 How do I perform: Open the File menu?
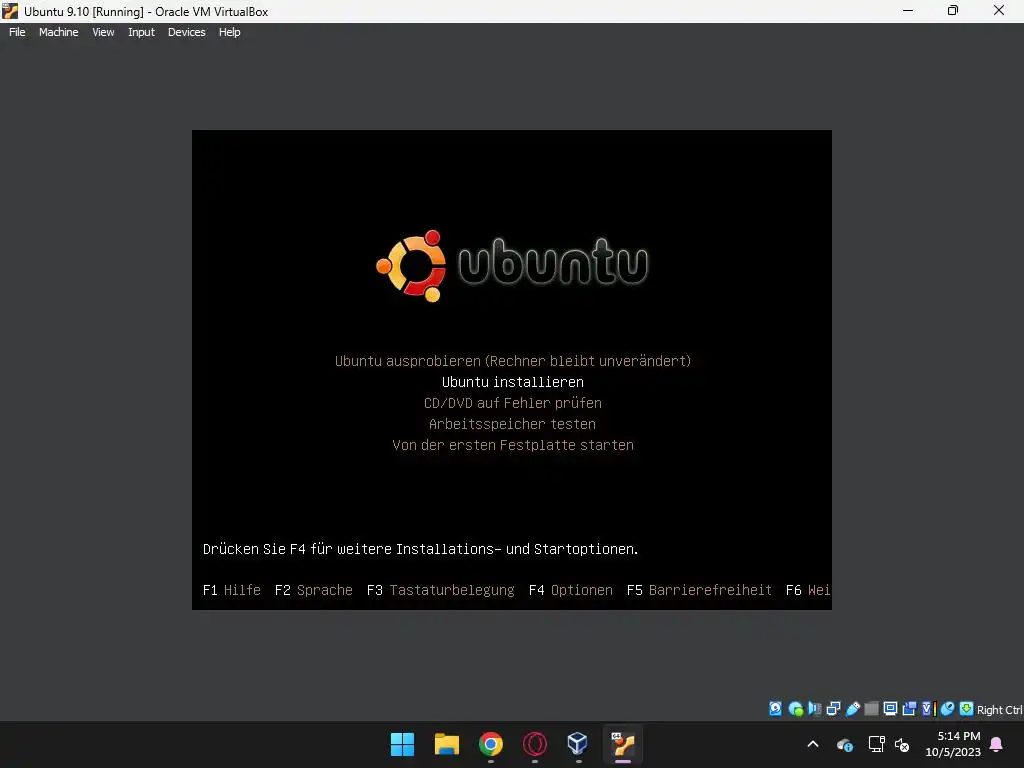[x=17, y=32]
